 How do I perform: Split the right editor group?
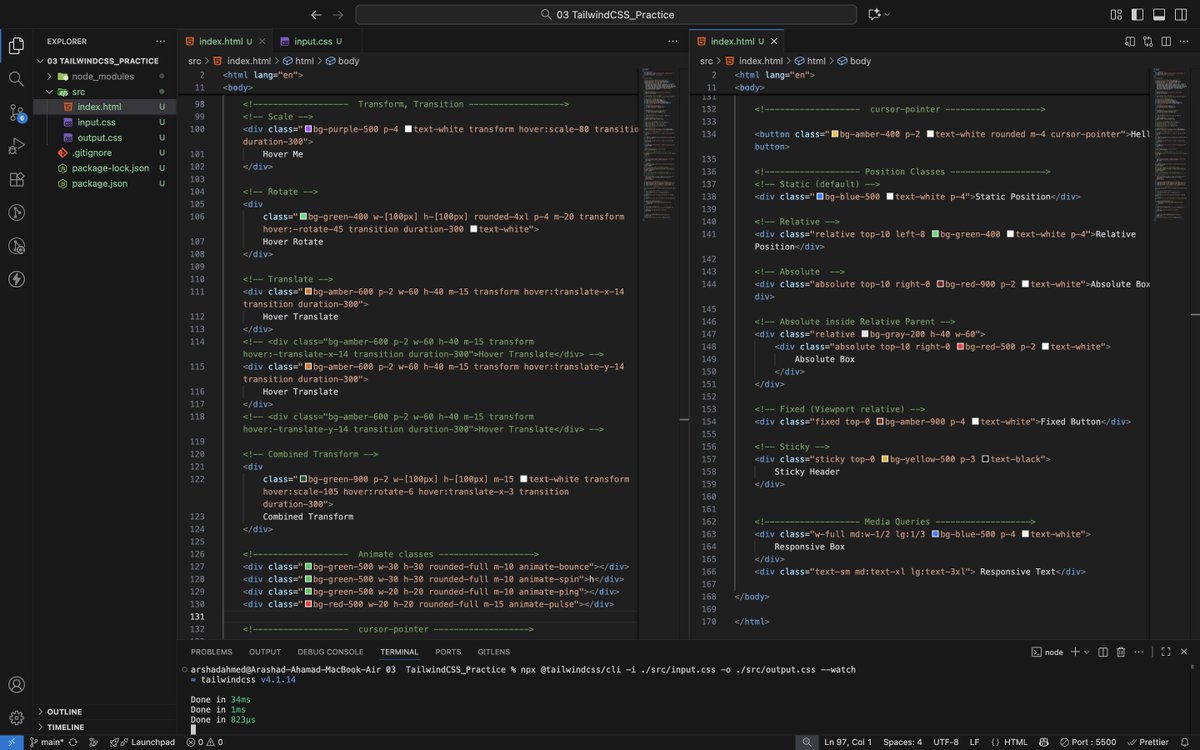(1165, 41)
